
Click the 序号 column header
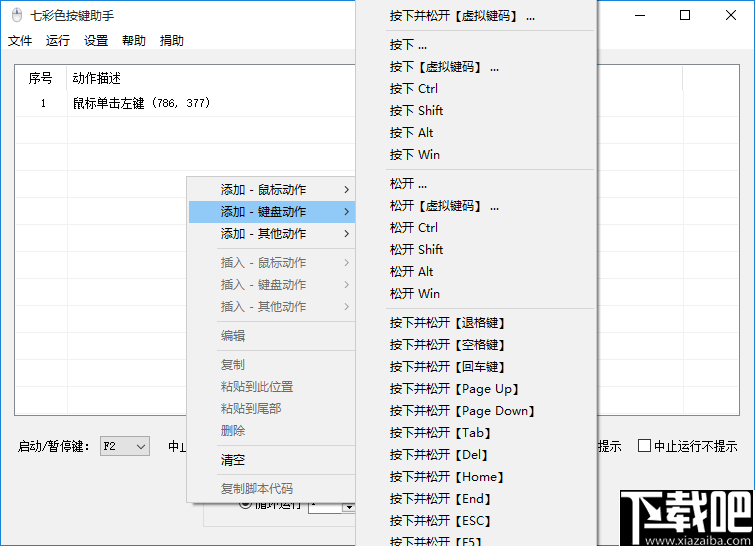pos(40,78)
